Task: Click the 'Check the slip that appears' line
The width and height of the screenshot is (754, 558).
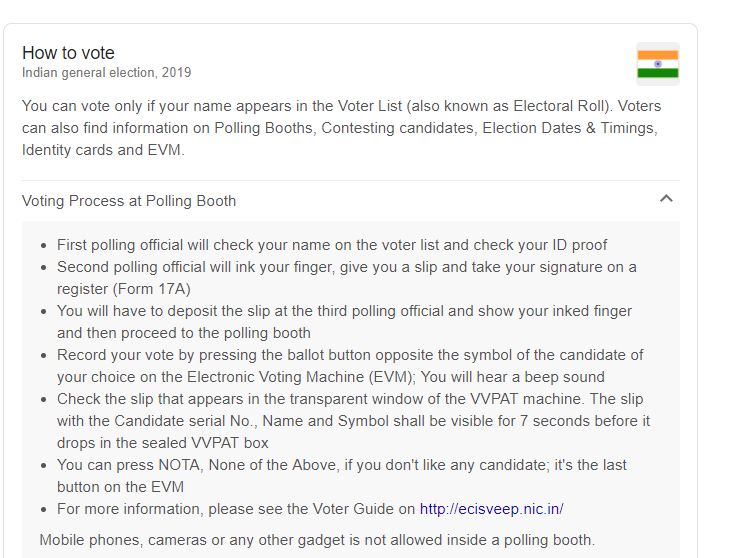Action: click(350, 399)
